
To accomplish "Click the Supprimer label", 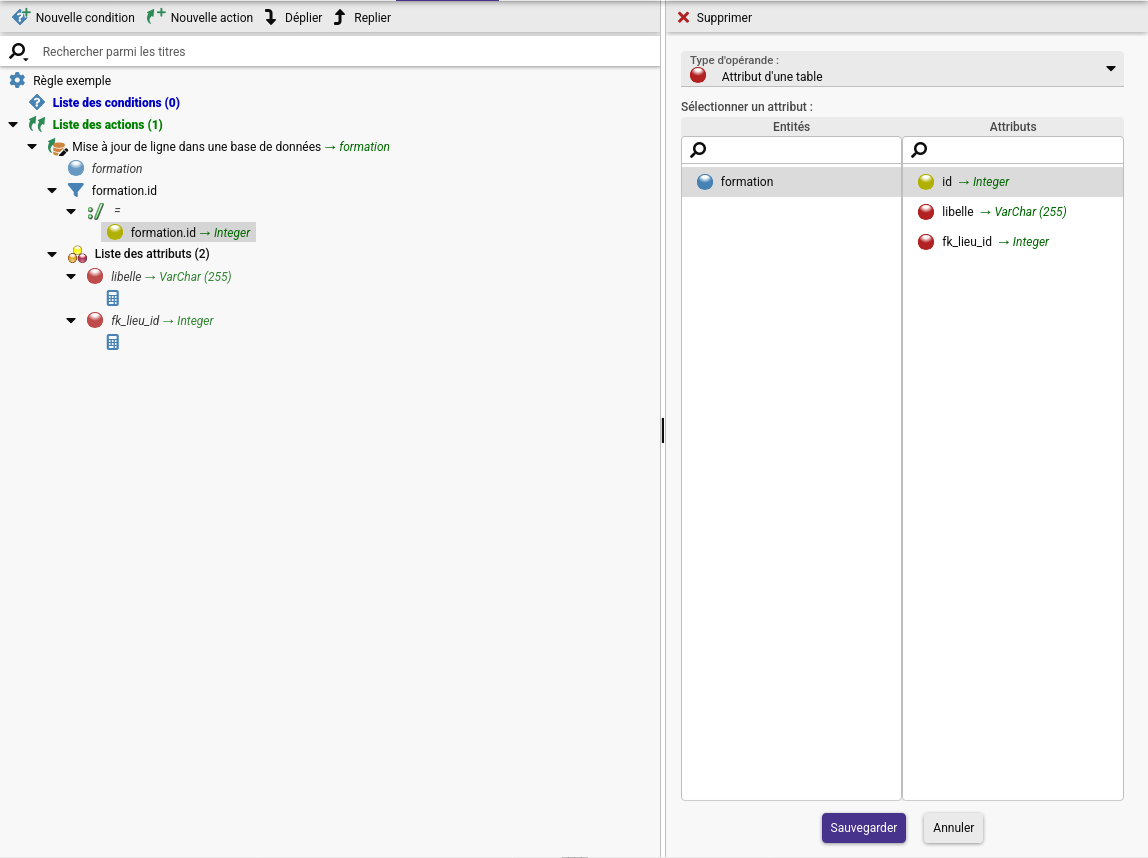I will click(724, 18).
